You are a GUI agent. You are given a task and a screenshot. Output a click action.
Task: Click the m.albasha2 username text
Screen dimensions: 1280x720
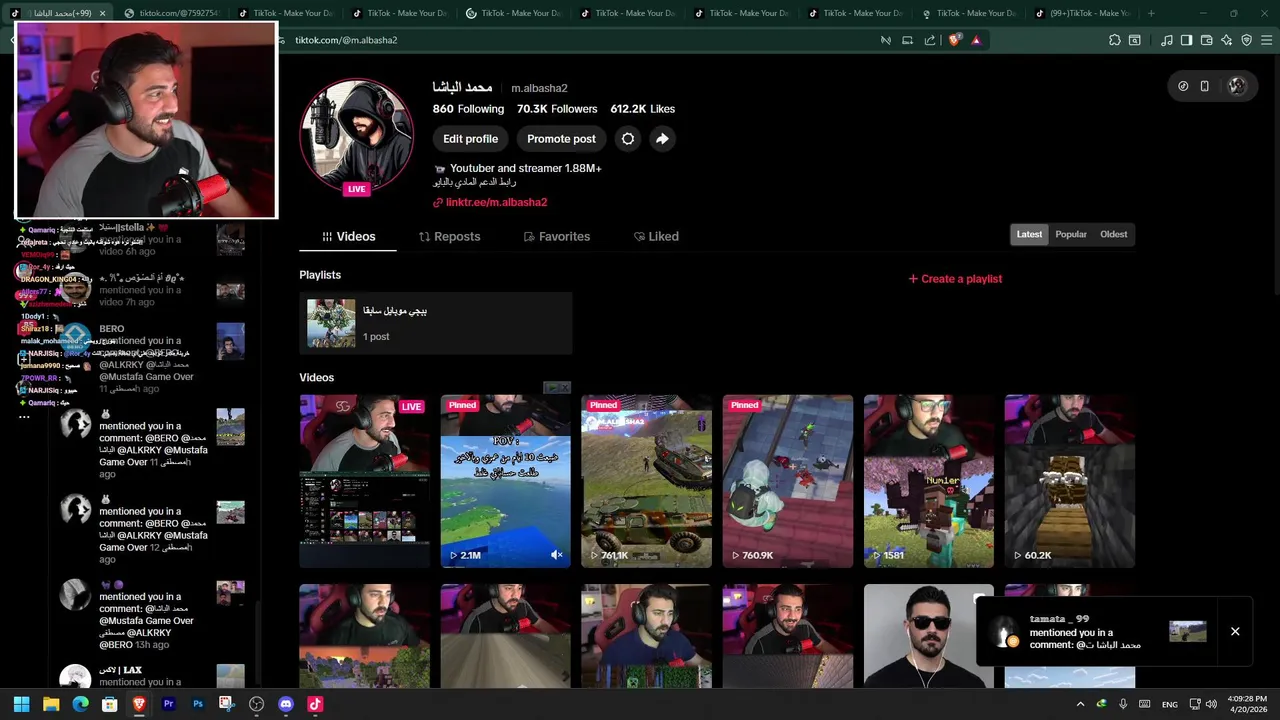tap(539, 88)
